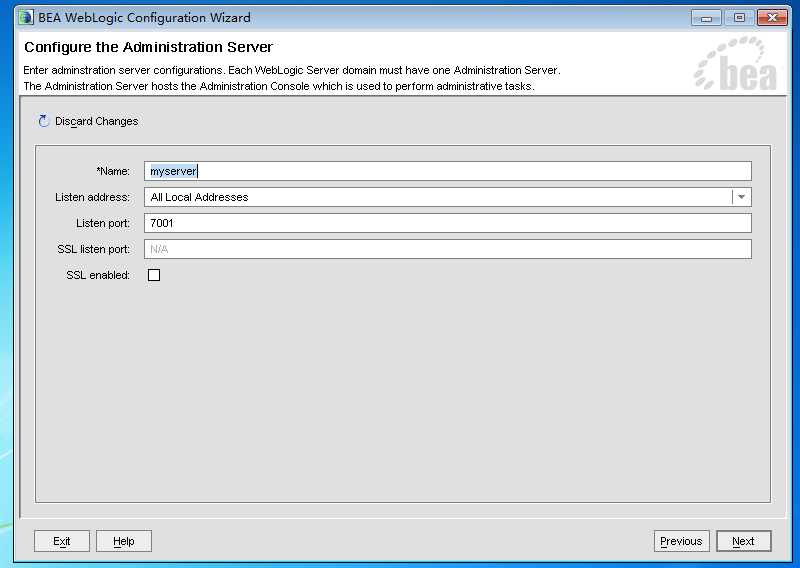Click the Exit button

[62, 541]
